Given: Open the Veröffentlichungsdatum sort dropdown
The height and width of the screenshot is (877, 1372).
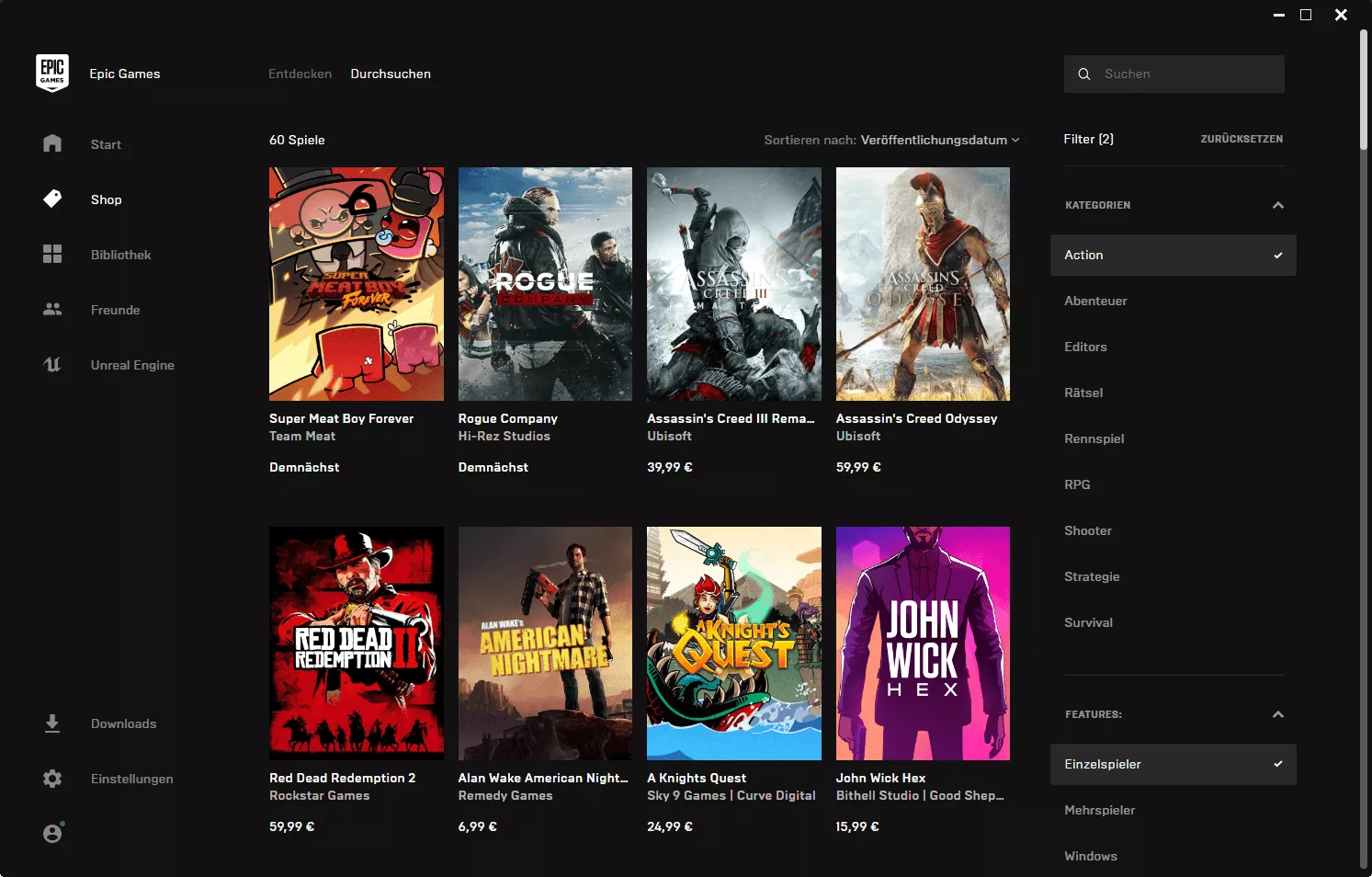Looking at the screenshot, I should tap(939, 140).
